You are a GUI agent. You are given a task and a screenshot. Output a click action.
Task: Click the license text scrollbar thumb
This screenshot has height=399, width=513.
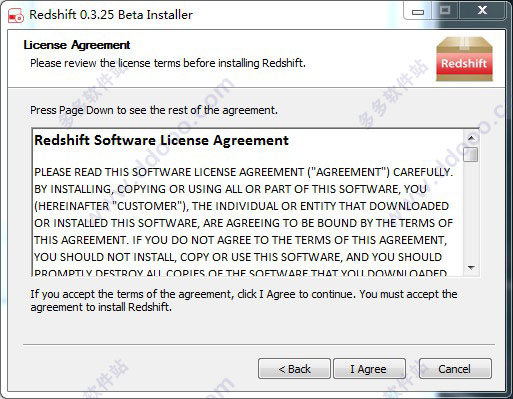pyautogui.click(x=471, y=154)
